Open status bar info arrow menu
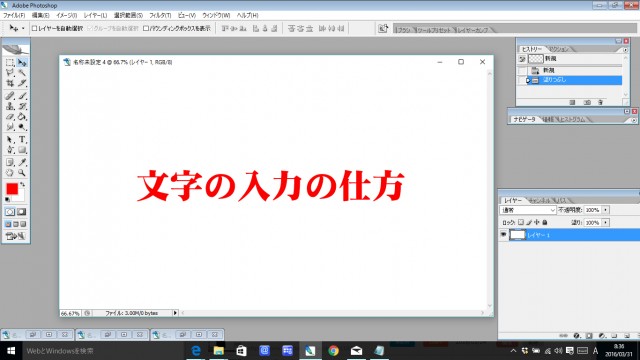 (x=175, y=313)
